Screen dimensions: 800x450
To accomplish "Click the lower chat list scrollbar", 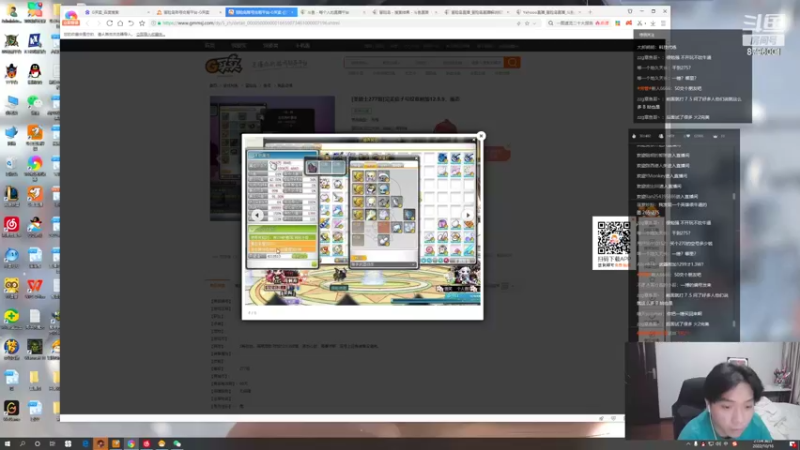I will [734, 322].
